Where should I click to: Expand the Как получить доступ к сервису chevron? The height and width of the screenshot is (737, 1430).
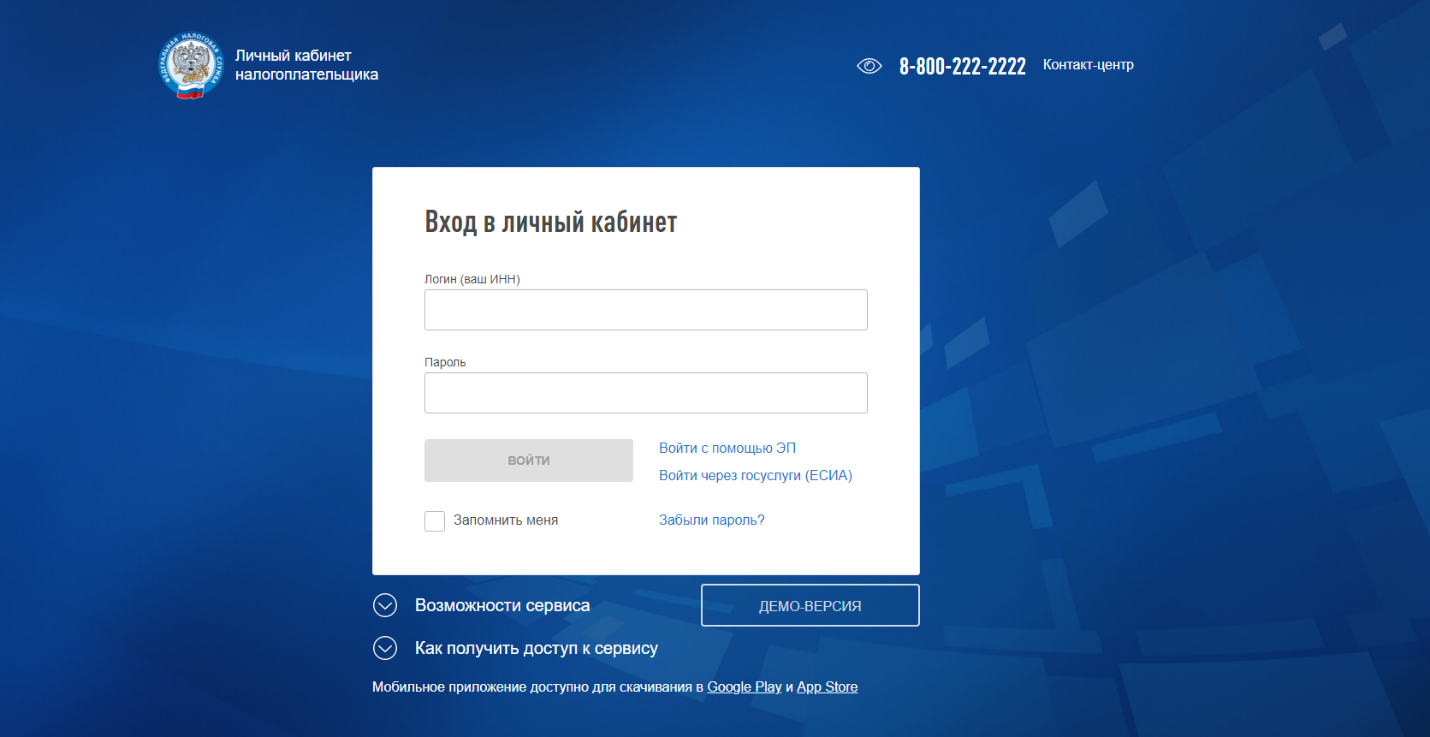(x=385, y=648)
